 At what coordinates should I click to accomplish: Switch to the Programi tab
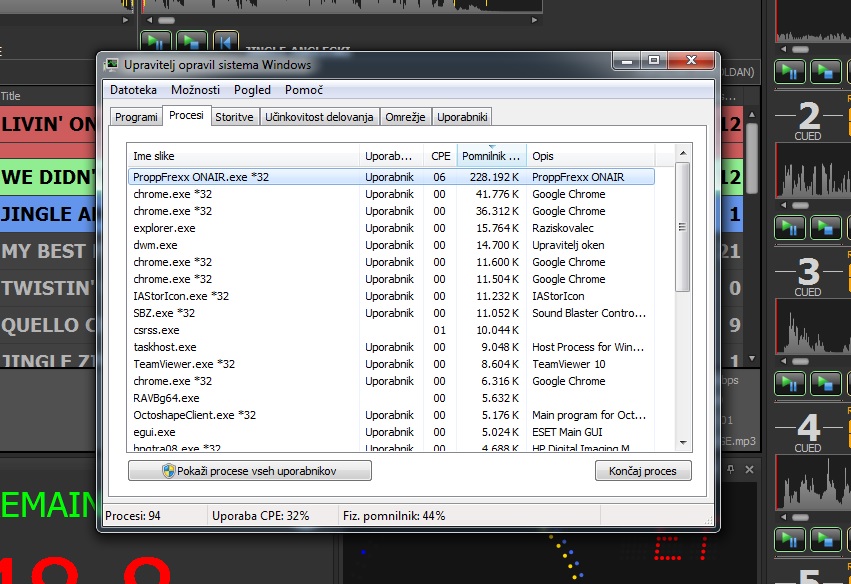136,117
